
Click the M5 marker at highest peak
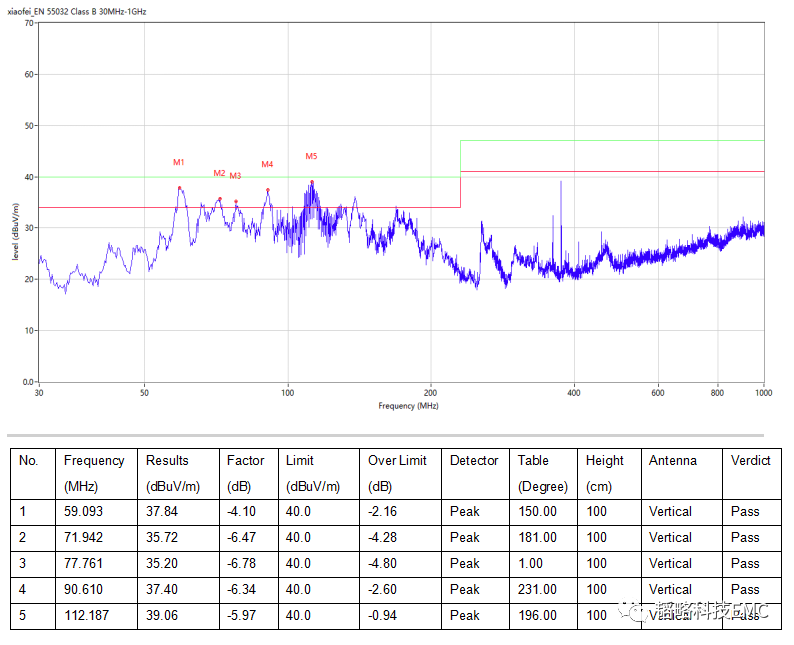(x=311, y=156)
